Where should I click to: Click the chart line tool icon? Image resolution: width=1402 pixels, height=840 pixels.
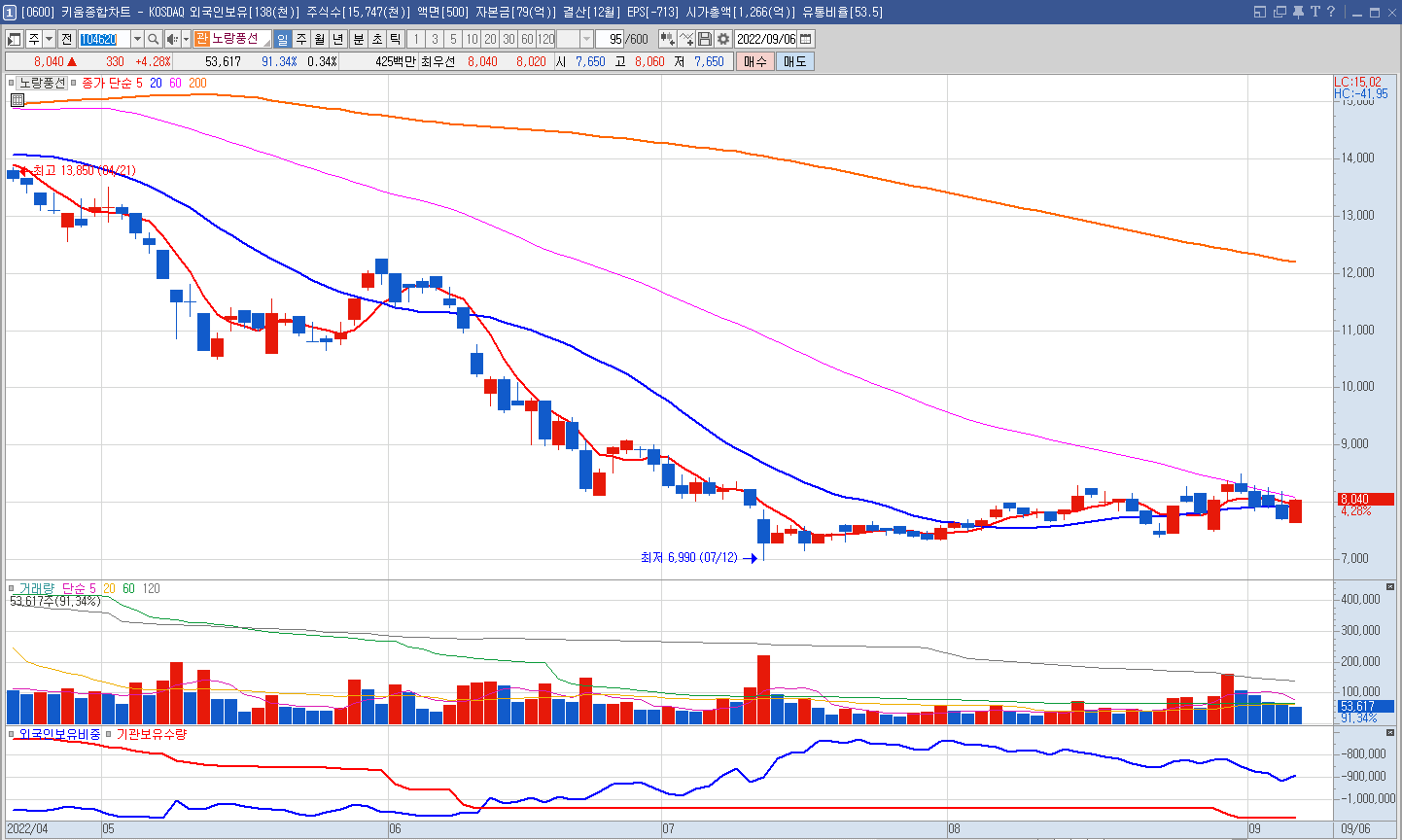[x=686, y=39]
